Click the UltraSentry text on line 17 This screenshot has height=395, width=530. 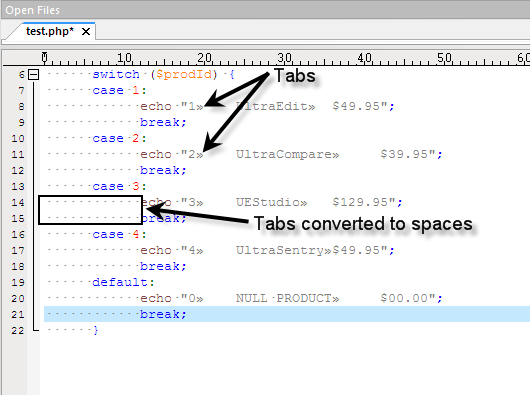[x=280, y=250]
